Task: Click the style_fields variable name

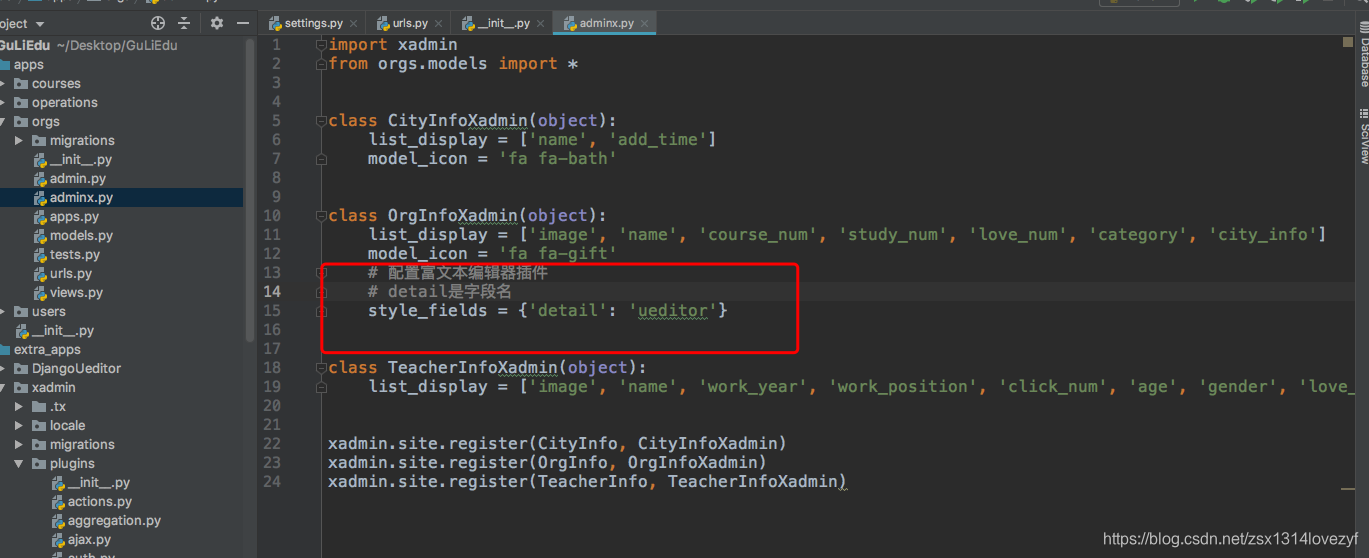Action: [428, 311]
